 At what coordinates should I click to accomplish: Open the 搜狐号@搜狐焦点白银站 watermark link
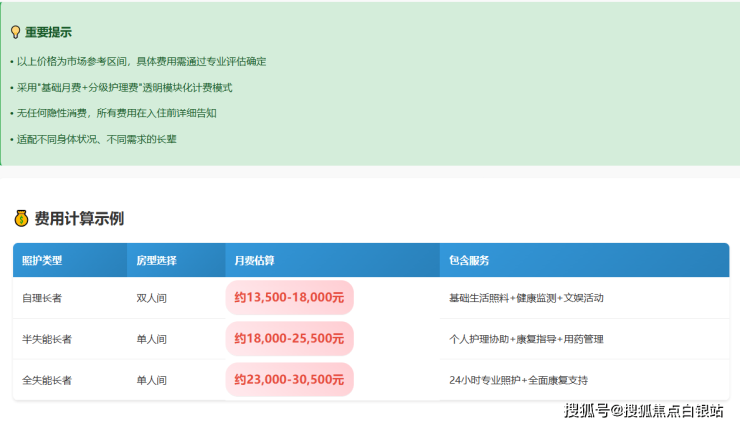(644, 410)
